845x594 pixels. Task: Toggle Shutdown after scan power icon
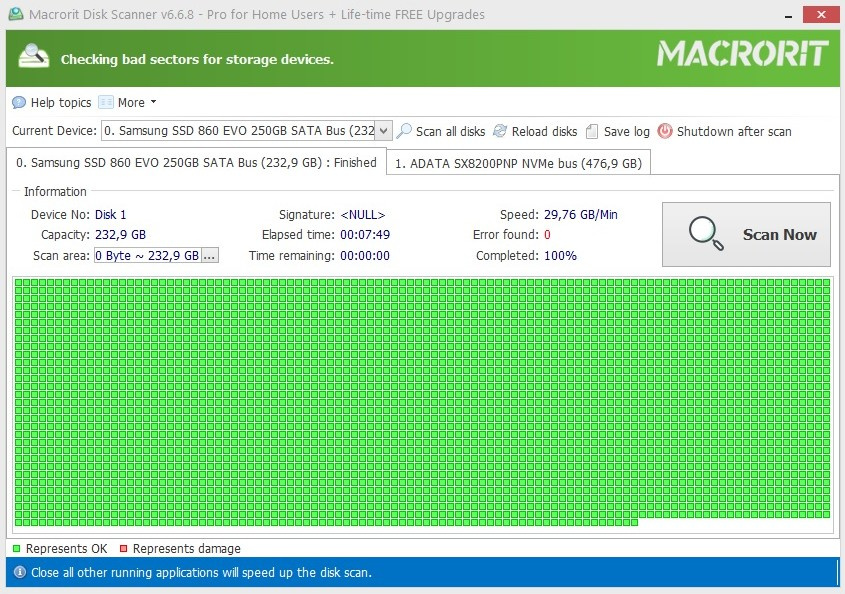[x=664, y=131]
